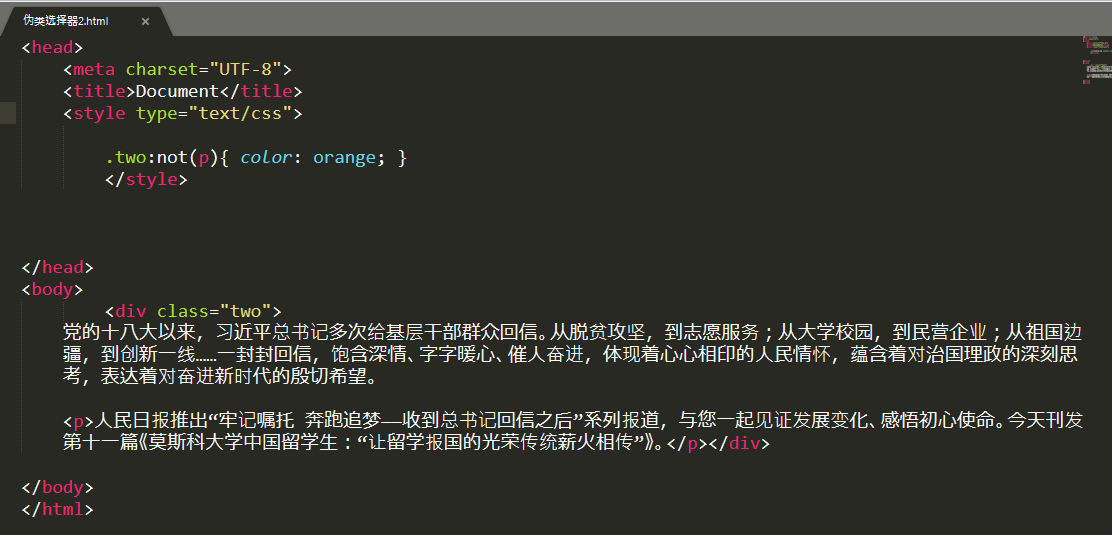Click the word Document in title tag
1112x535 pixels.
click(177, 92)
